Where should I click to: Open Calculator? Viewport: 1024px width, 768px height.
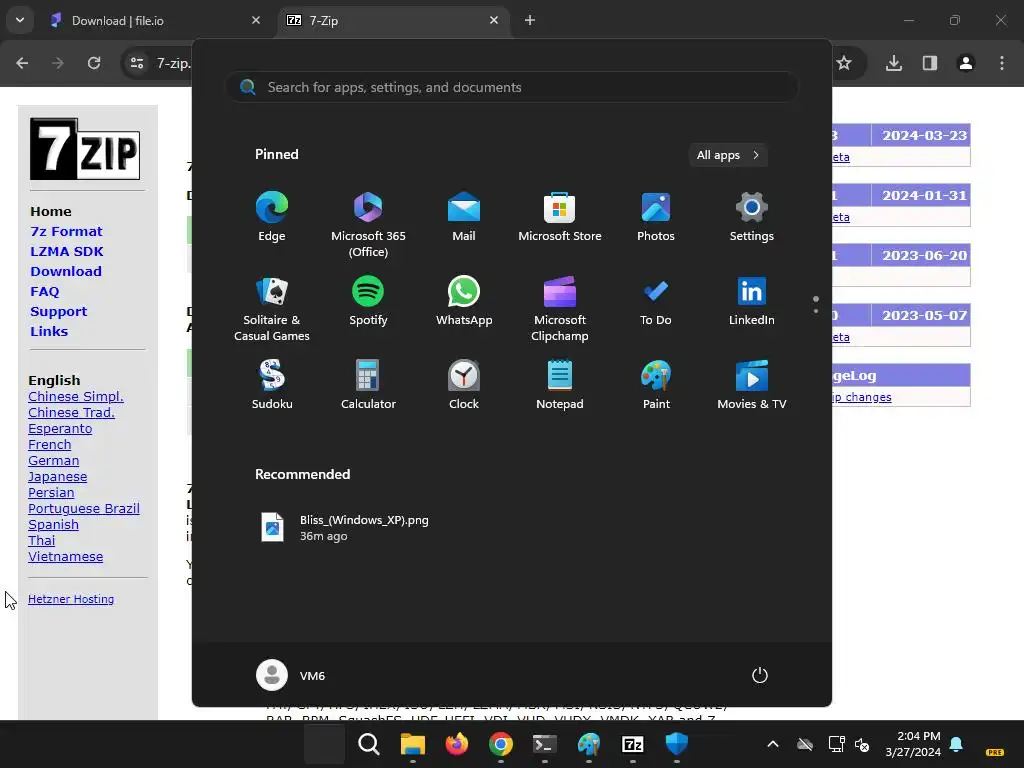(368, 385)
